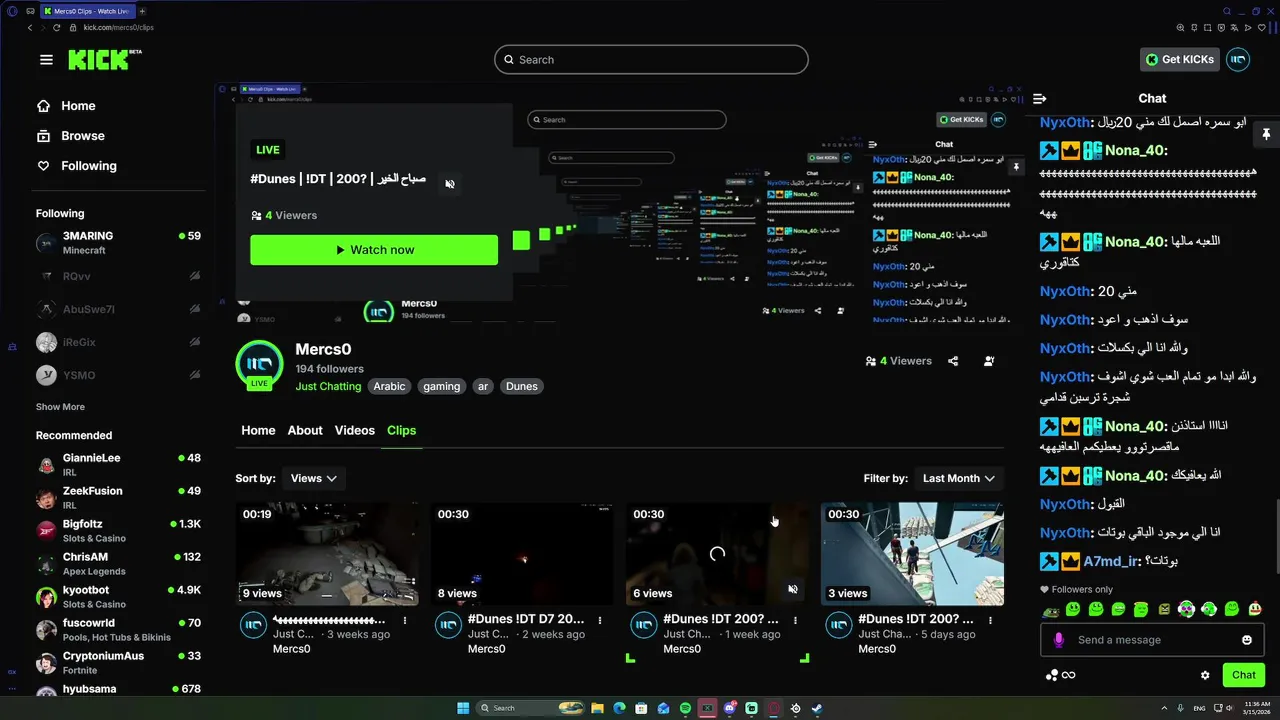Open followed channel 3MARING
Viewport: 1280px width, 720px height.
pos(118,243)
